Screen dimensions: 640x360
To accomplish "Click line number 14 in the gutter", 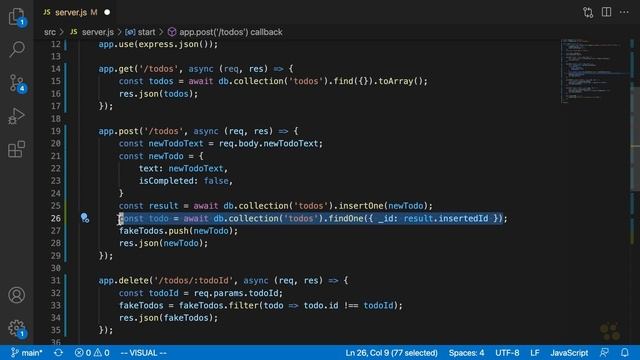I will coord(56,69).
